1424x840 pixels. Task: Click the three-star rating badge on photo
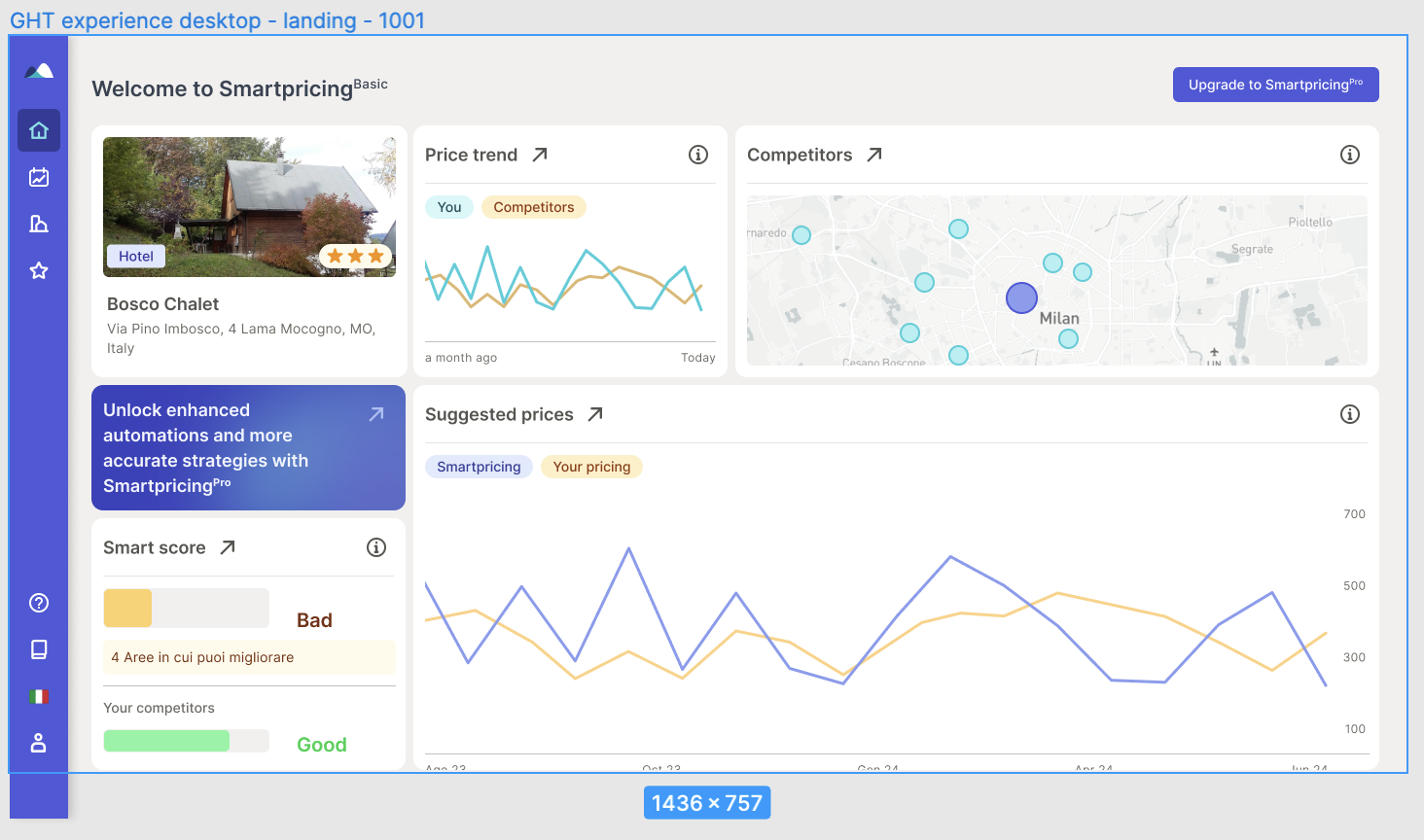(355, 256)
